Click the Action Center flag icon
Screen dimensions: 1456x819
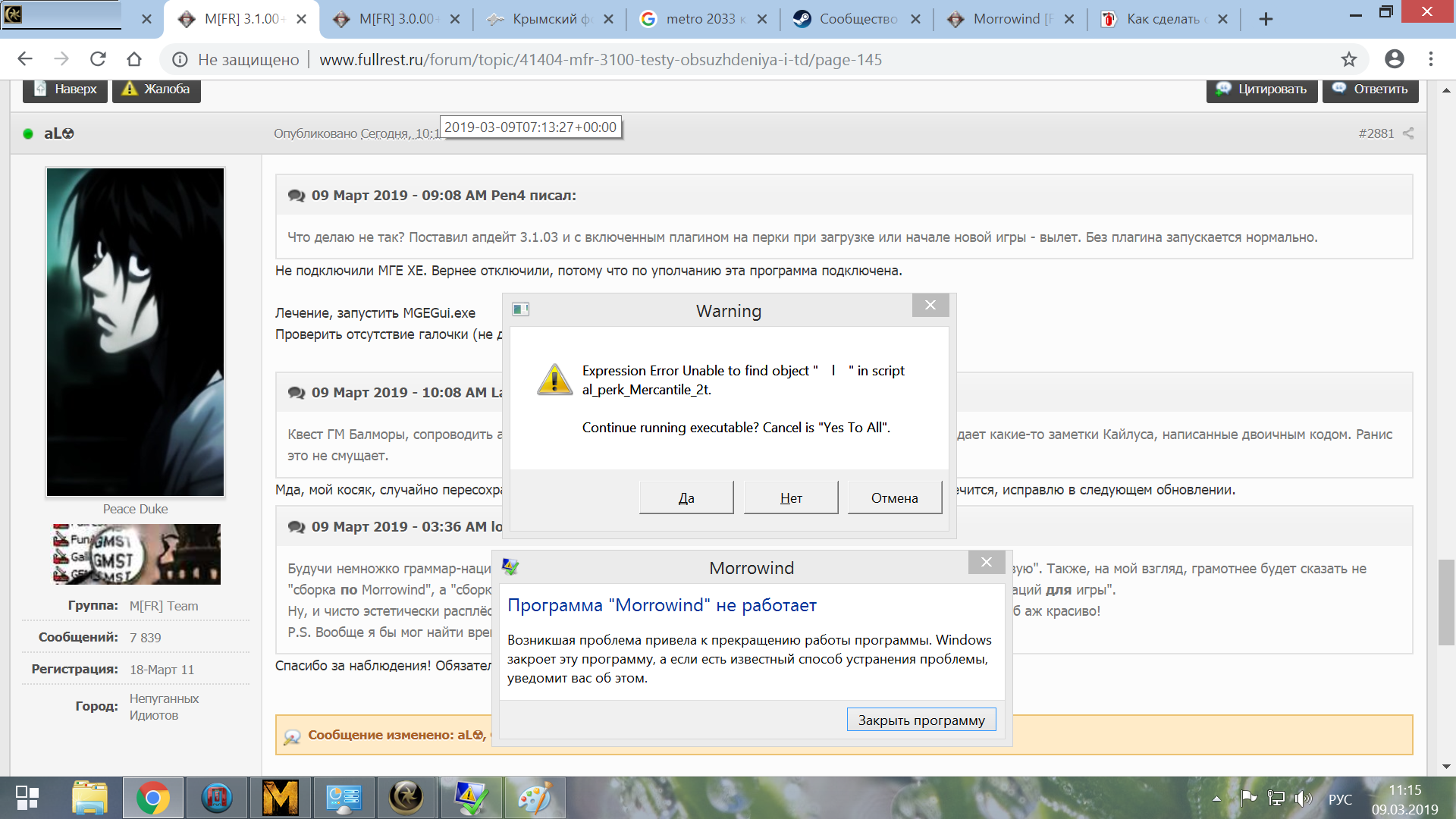tap(1247, 798)
